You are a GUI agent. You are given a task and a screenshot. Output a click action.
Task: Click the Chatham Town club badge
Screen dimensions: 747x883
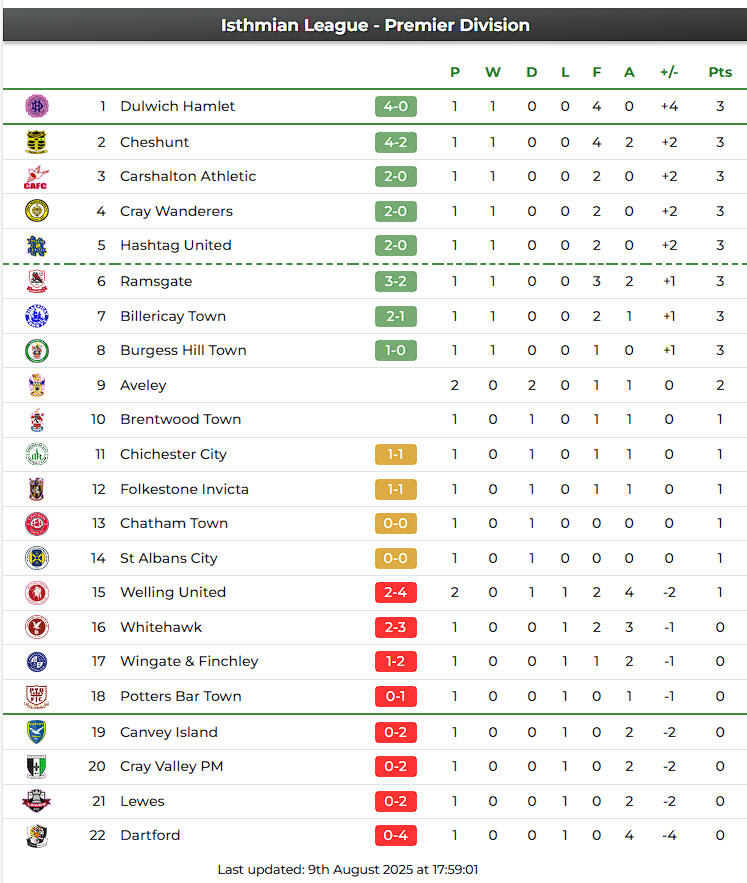click(x=37, y=523)
